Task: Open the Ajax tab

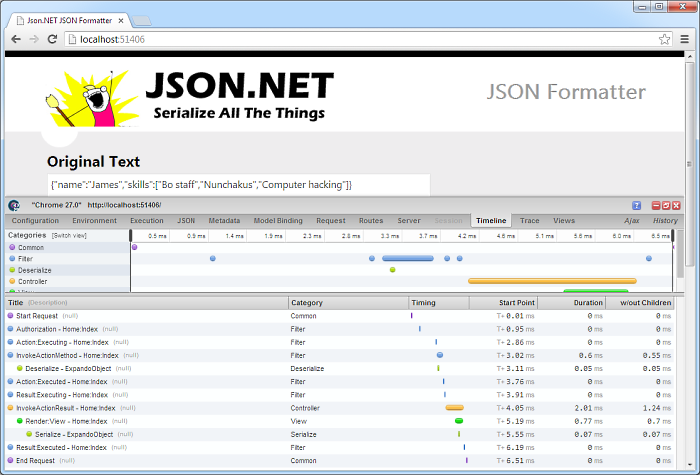Action: pyautogui.click(x=632, y=221)
